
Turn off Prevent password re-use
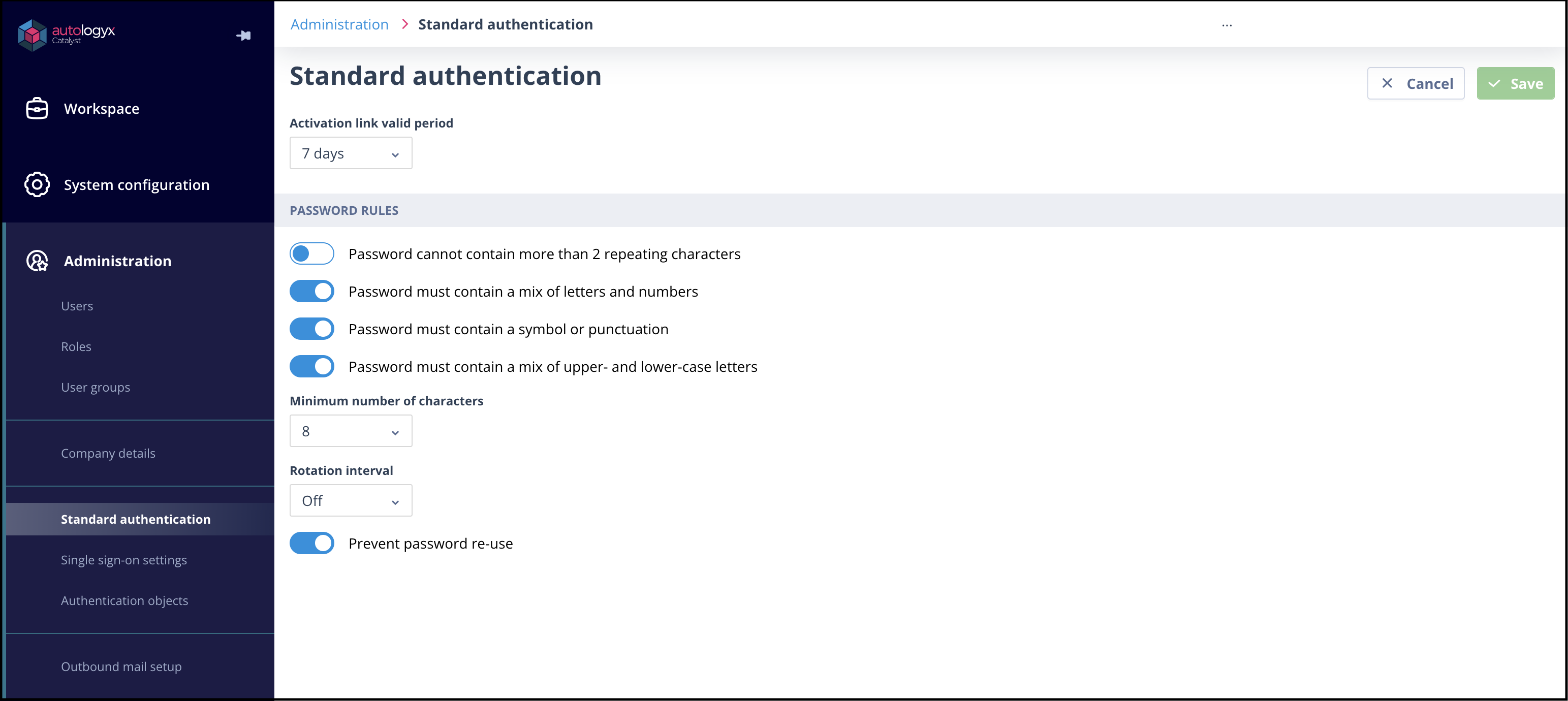(x=311, y=544)
